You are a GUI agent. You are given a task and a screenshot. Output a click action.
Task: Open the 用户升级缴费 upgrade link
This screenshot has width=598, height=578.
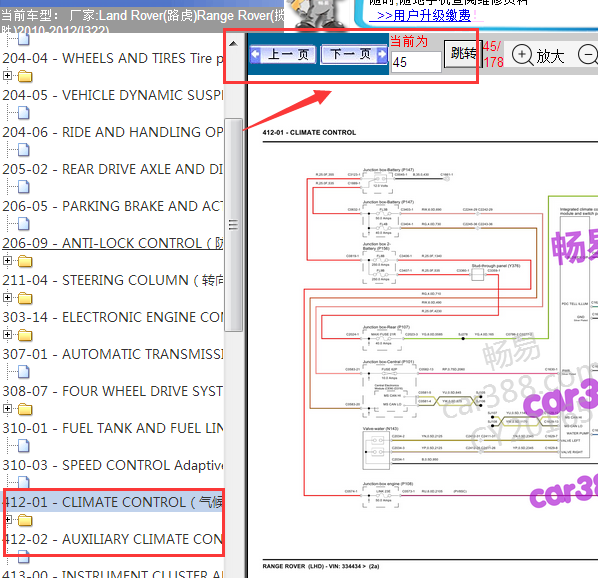pos(423,16)
